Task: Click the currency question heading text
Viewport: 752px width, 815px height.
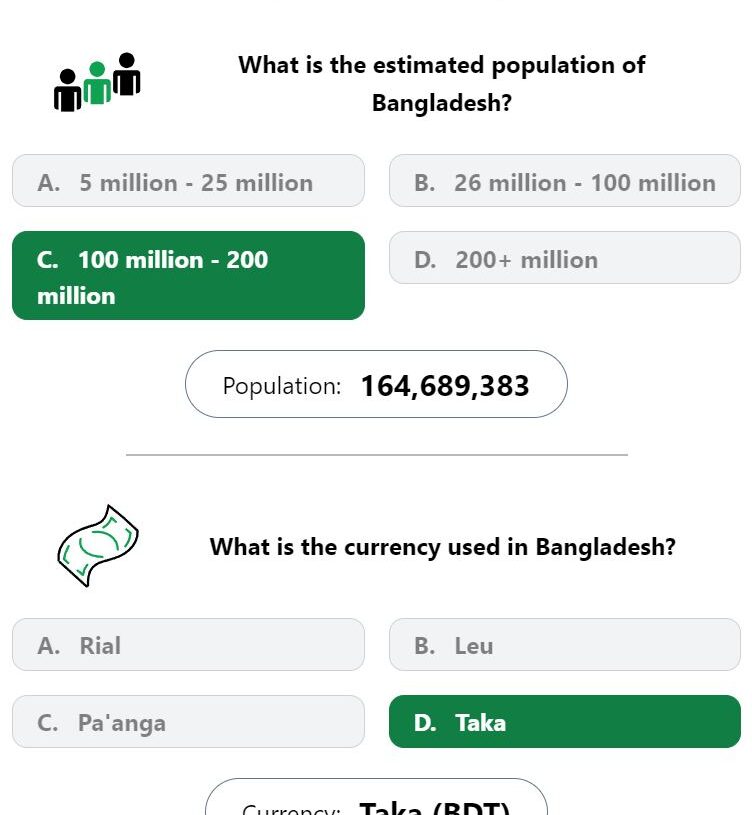Action: pos(442,547)
